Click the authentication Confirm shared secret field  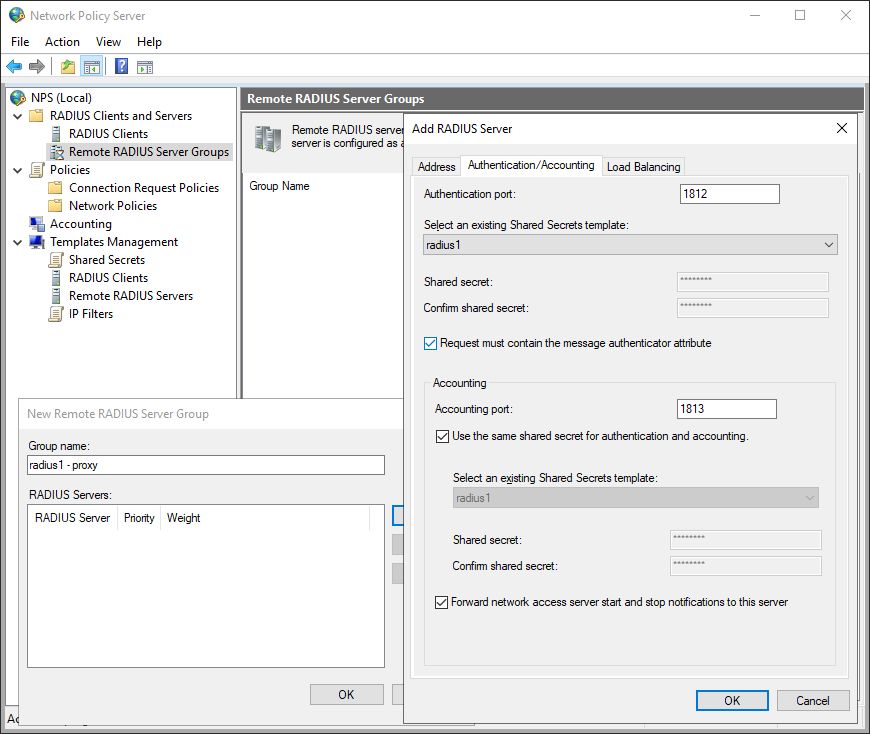pos(752,308)
